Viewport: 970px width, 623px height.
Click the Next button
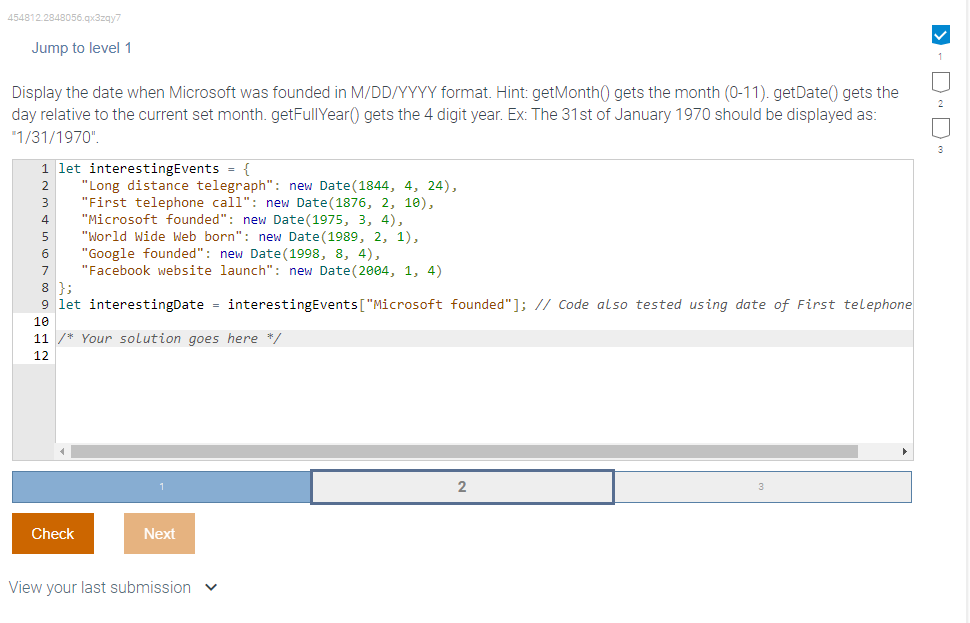(159, 533)
